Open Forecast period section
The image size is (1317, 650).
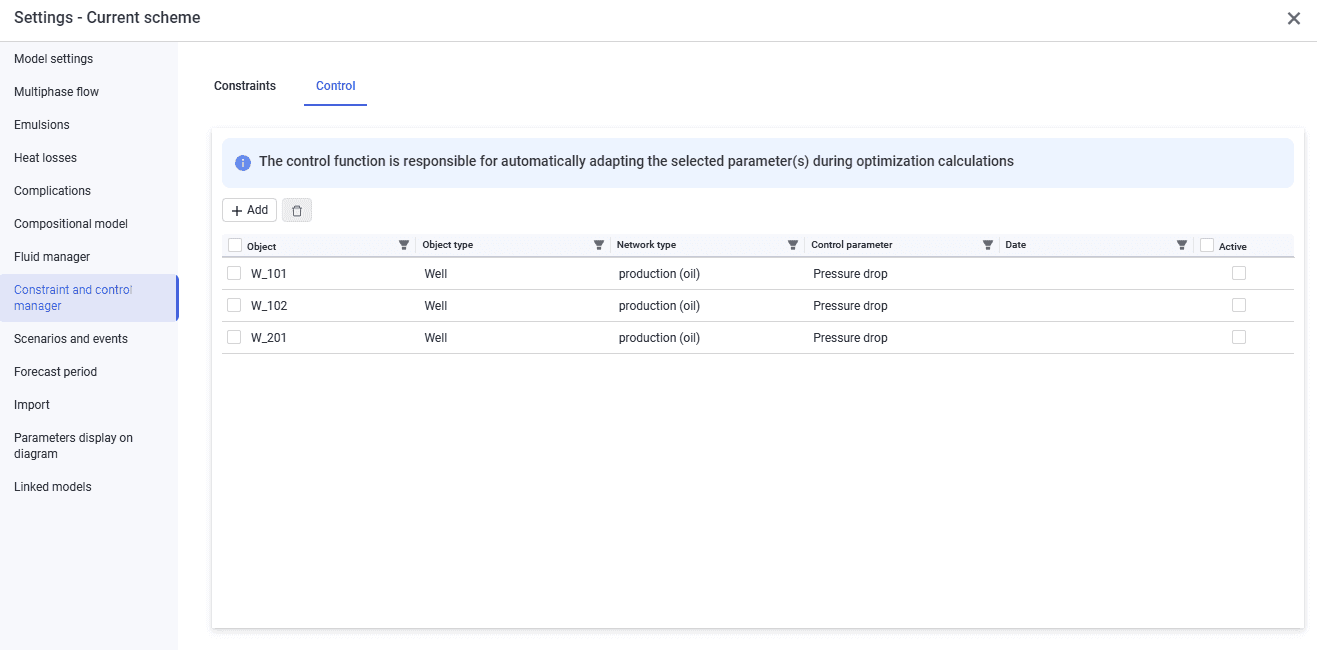point(89,372)
